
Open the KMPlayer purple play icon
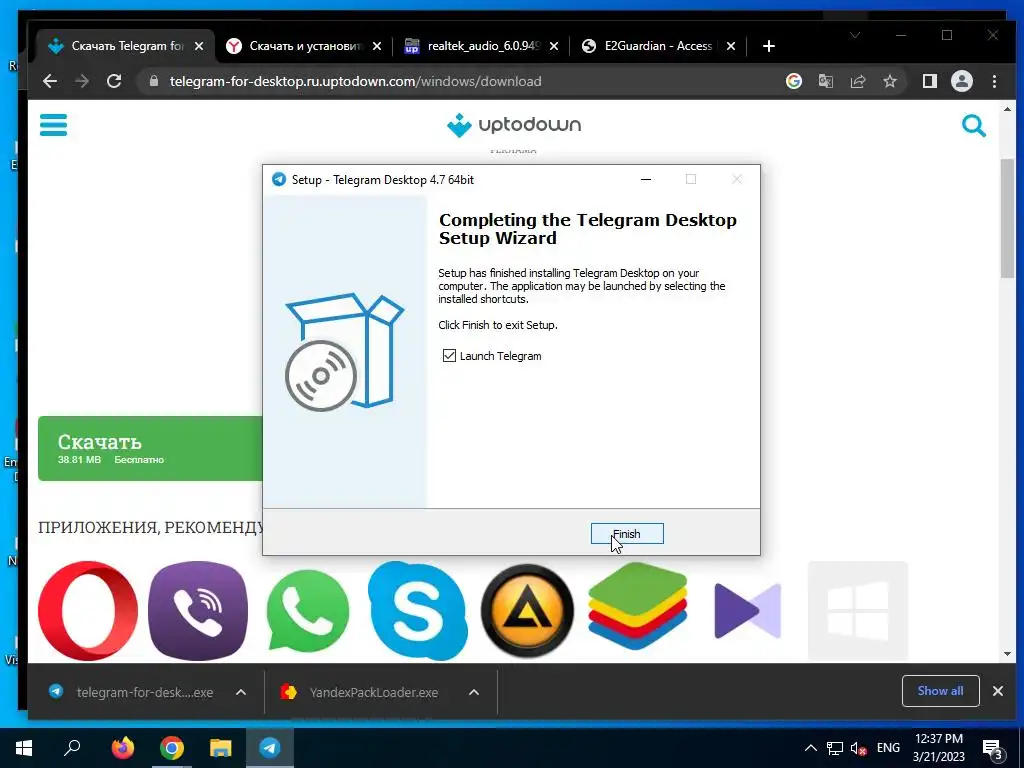point(747,611)
